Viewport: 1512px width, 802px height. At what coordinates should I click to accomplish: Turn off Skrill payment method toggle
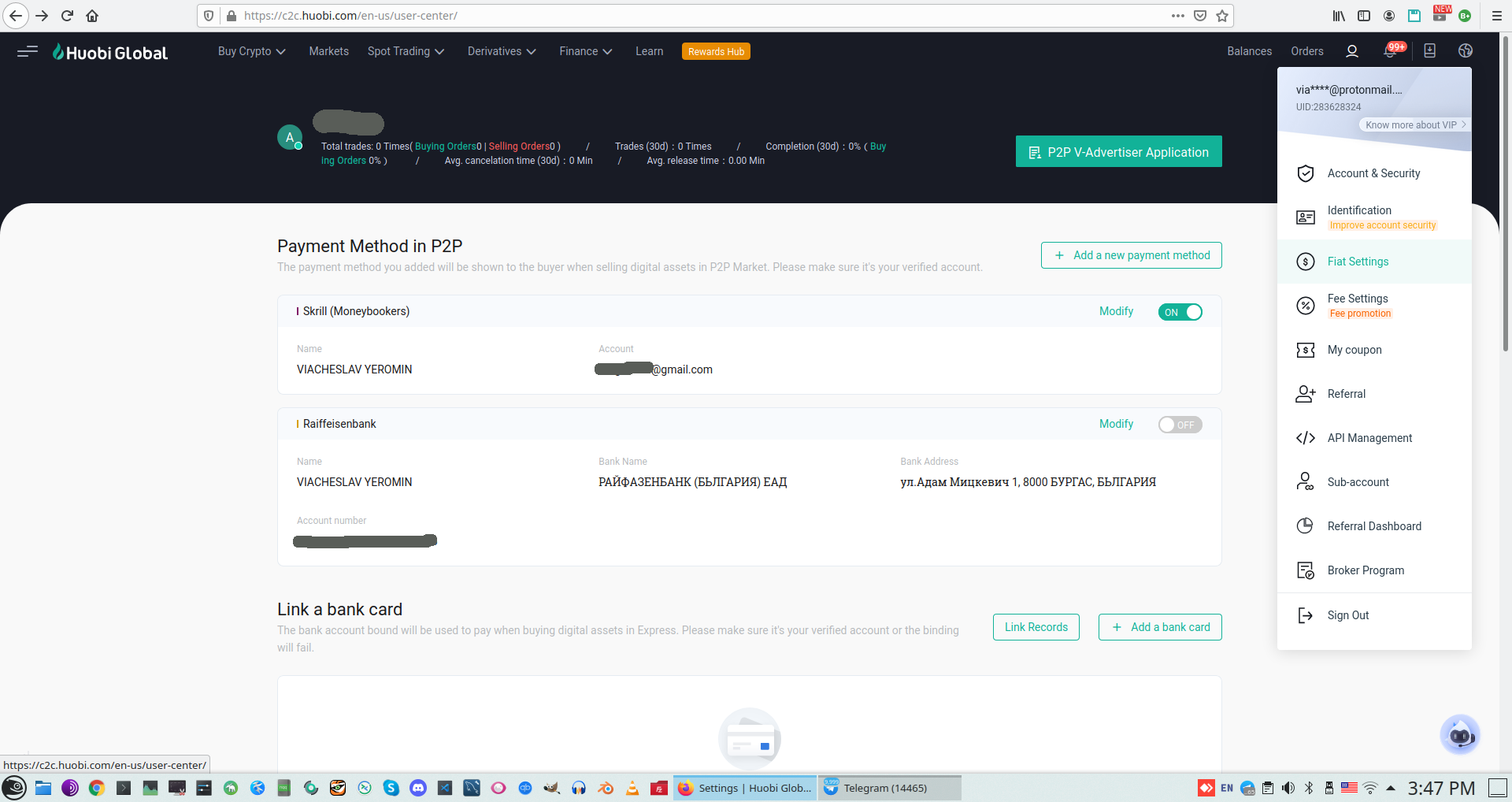tap(1180, 312)
